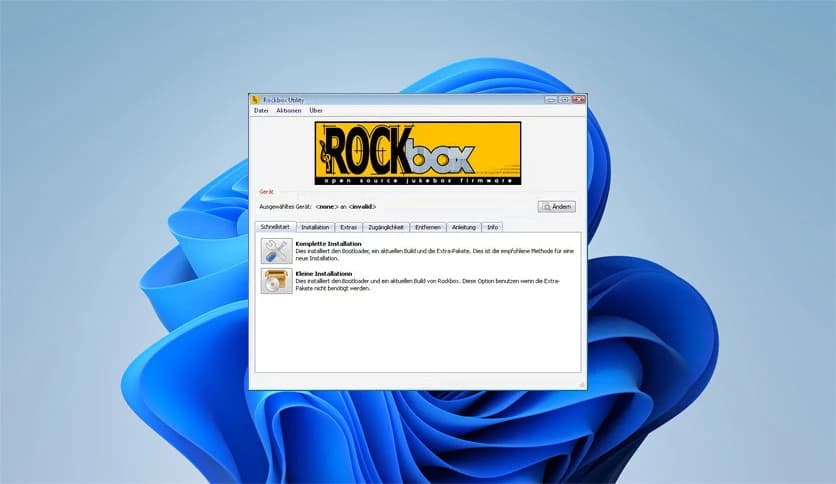Screen dimensions: 836x484
Task: Open the Info tab
Action: click(492, 227)
